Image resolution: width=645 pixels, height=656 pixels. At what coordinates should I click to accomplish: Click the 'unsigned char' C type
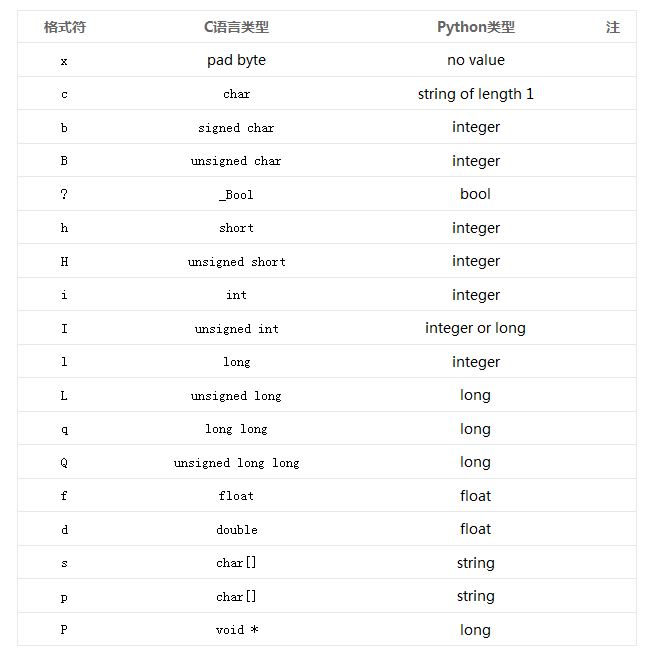coord(236,161)
